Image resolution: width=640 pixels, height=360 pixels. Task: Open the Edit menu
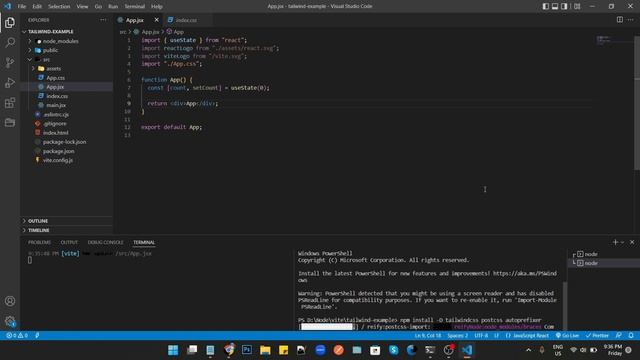pyautogui.click(x=37, y=6)
